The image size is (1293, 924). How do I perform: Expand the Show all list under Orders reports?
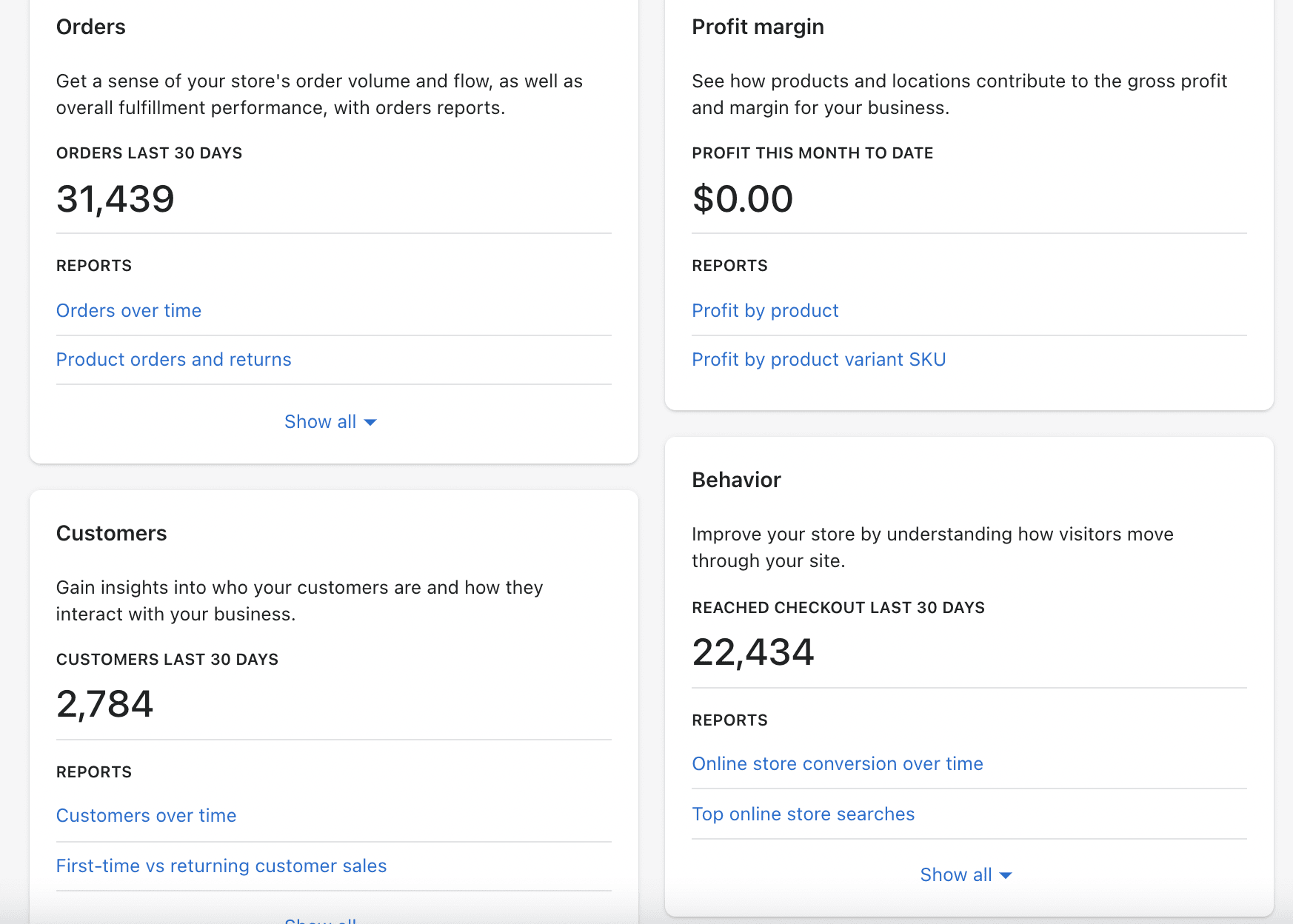click(x=331, y=421)
